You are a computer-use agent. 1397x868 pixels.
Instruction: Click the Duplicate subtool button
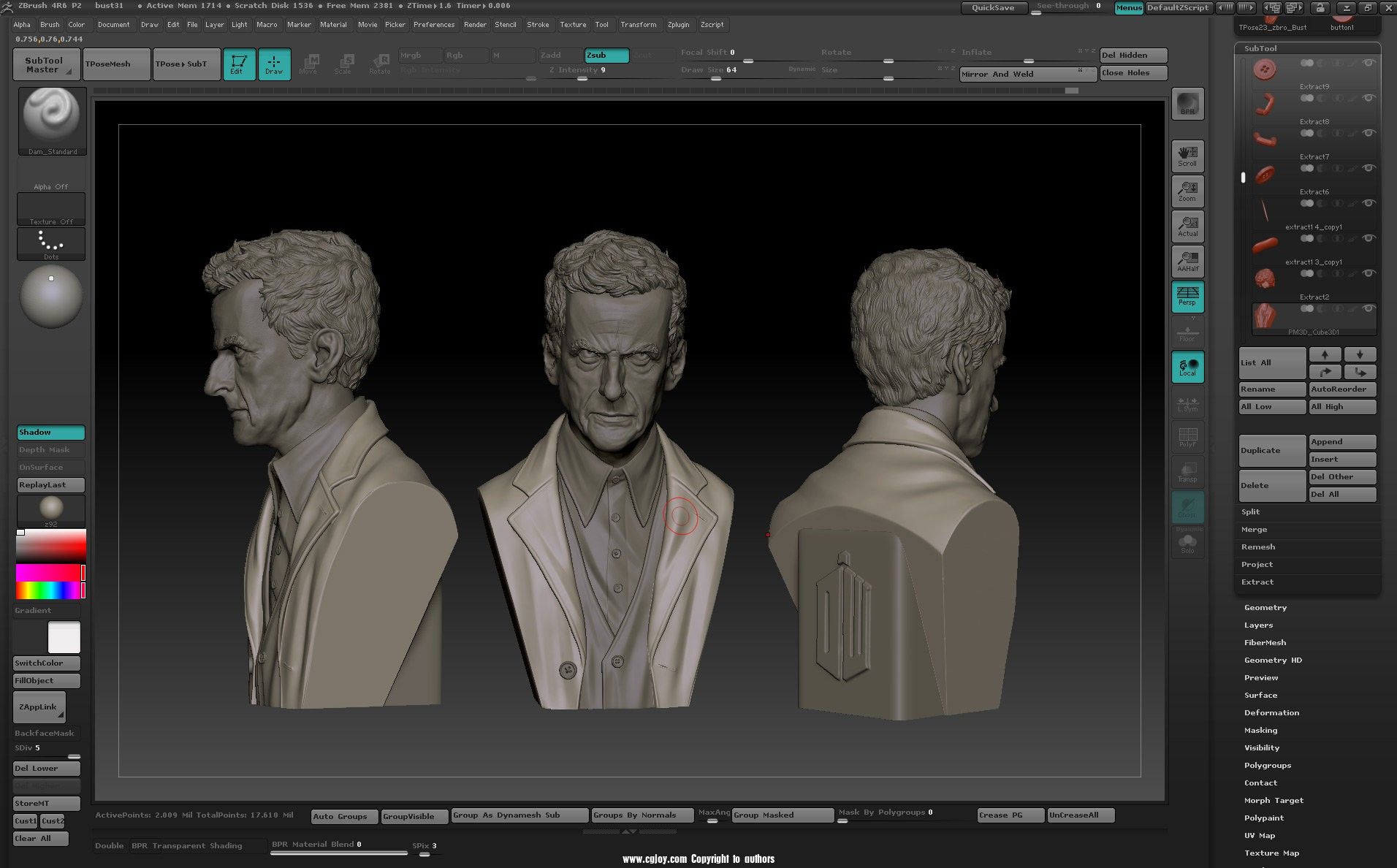[x=1272, y=451]
